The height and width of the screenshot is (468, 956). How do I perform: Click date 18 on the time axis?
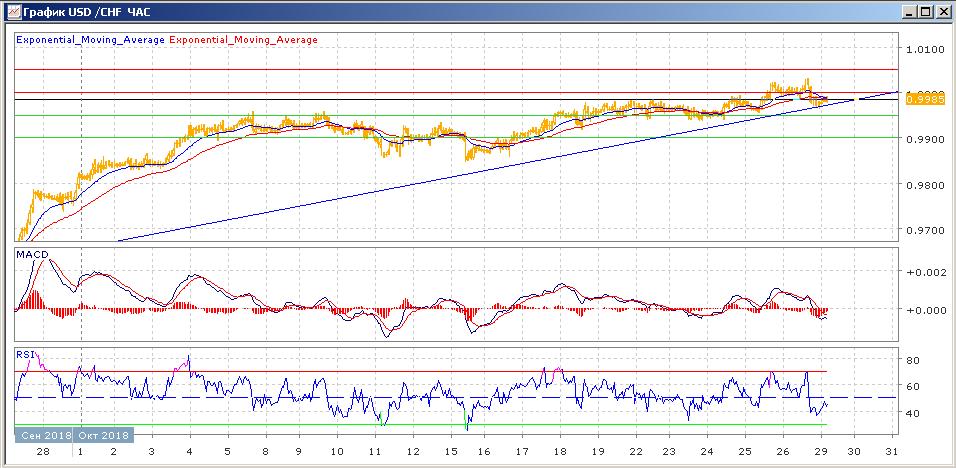pyautogui.click(x=560, y=452)
